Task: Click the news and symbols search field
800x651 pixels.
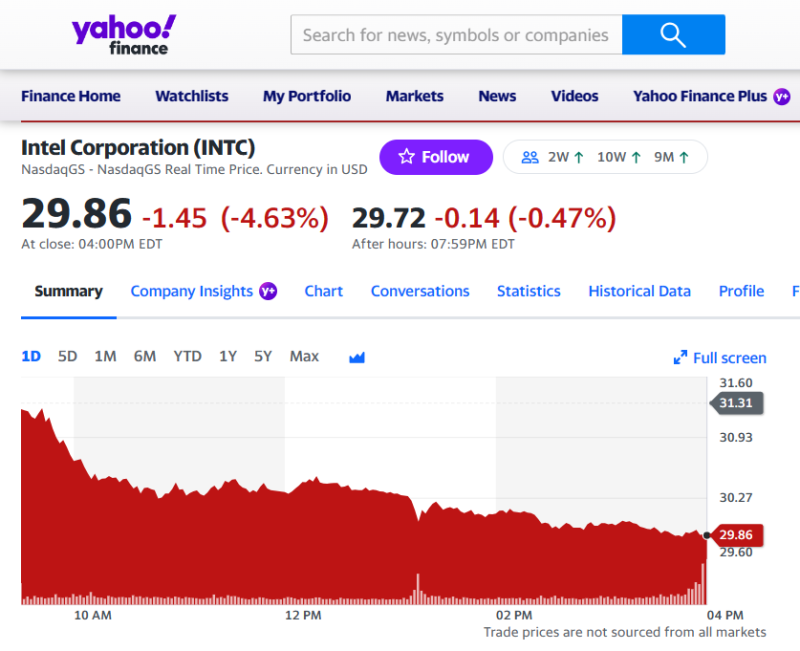Action: (456, 35)
